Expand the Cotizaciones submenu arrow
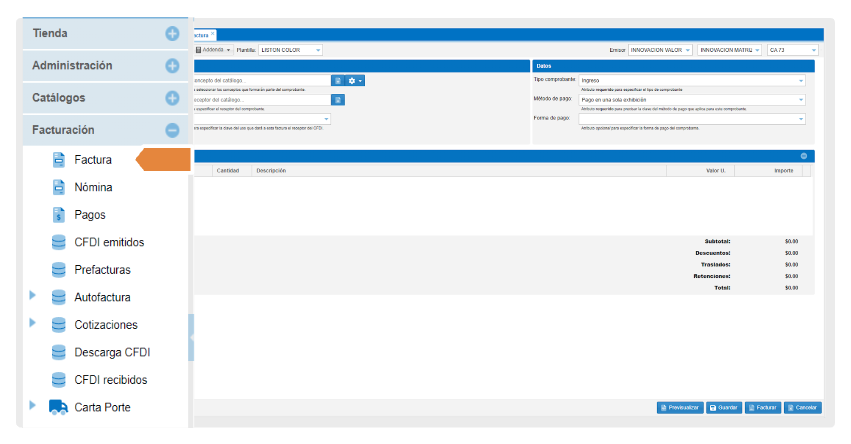The image size is (851, 444). click(x=33, y=323)
